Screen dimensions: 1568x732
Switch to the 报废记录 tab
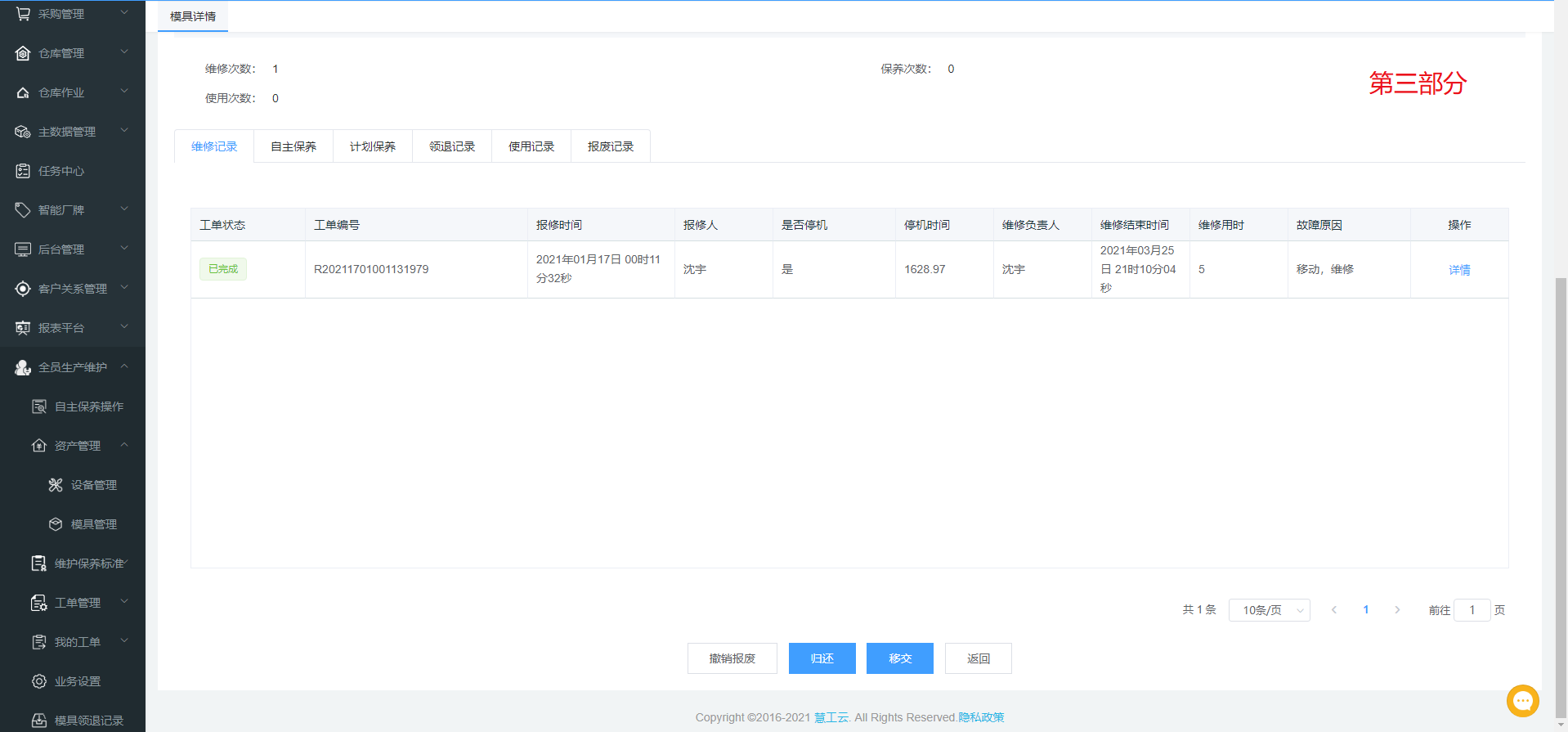tap(611, 146)
